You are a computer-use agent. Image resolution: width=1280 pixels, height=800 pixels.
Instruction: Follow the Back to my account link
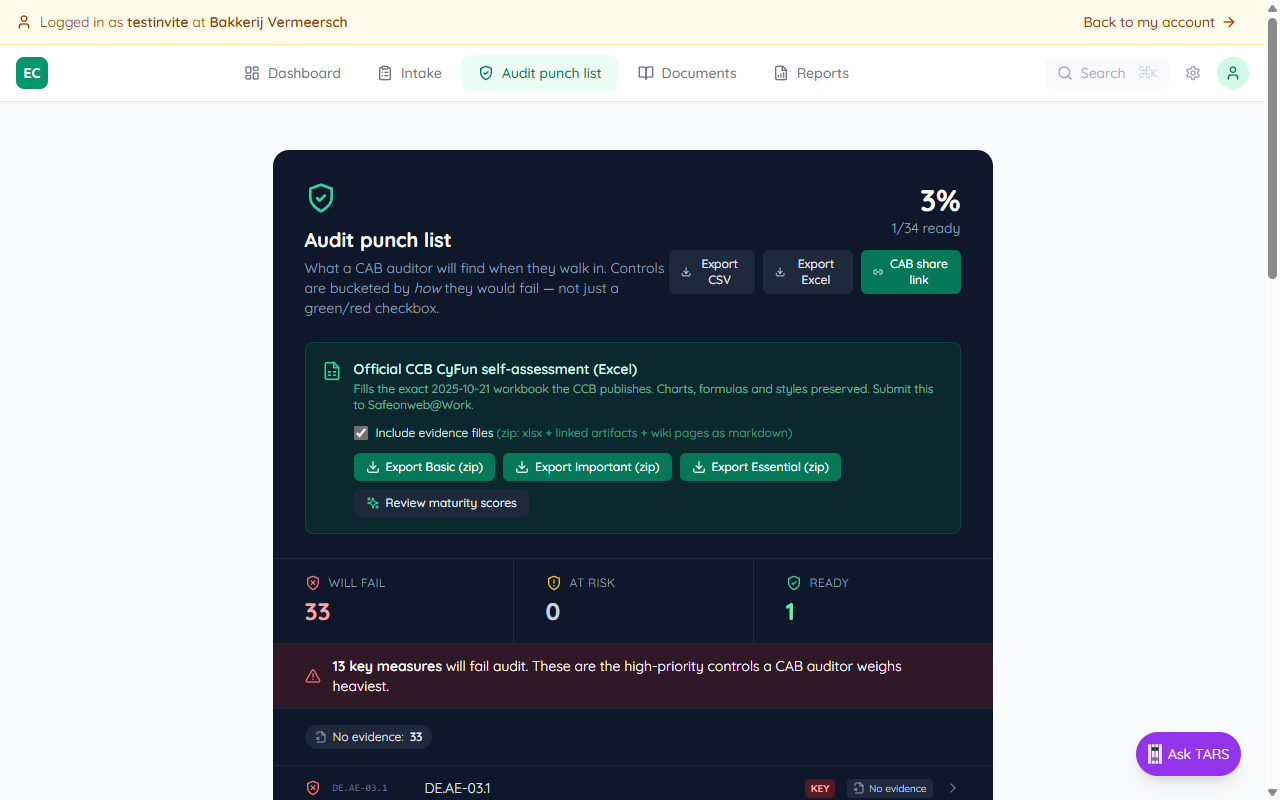(x=1159, y=21)
